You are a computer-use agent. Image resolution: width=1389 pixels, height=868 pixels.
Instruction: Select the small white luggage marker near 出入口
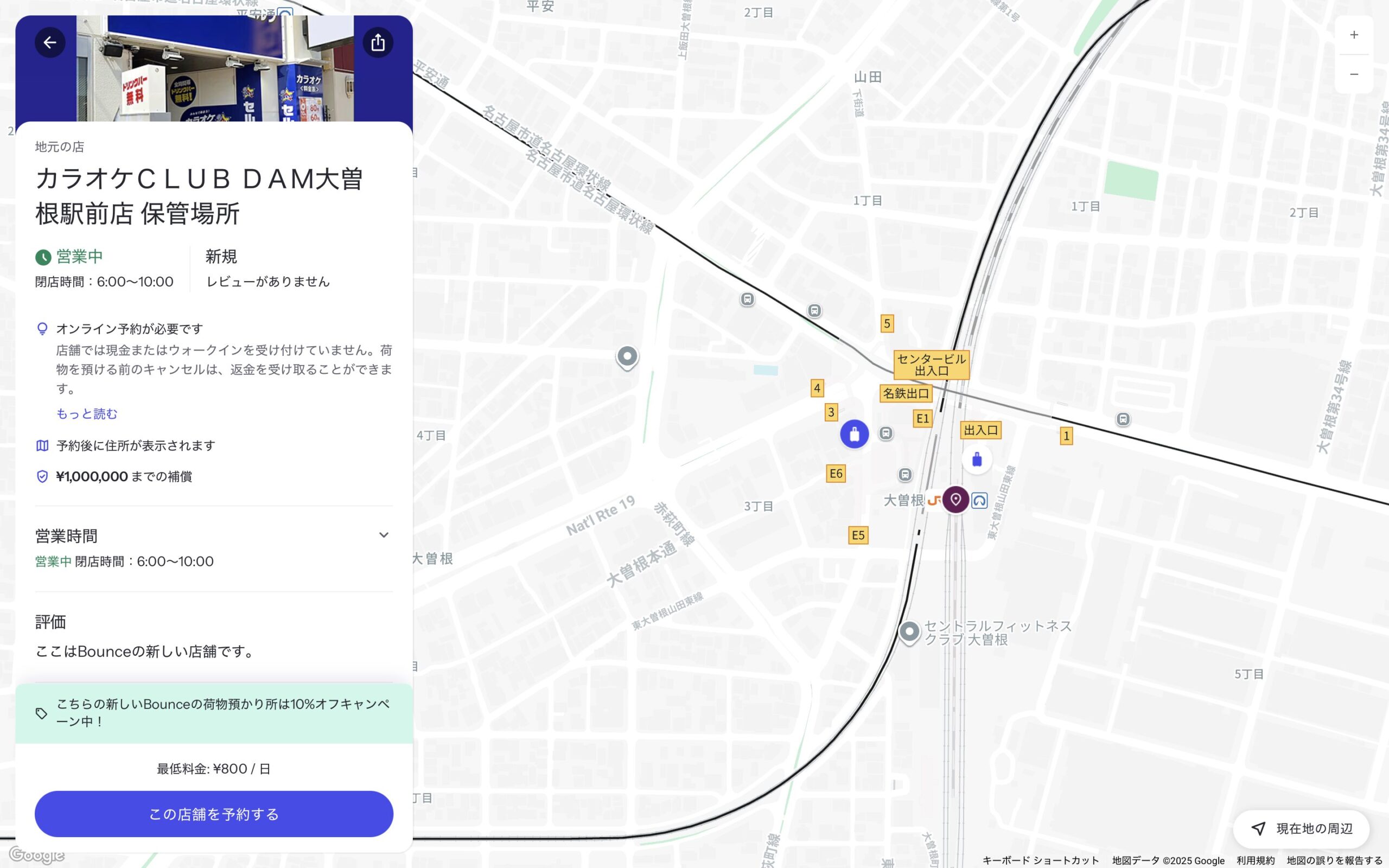pos(977,459)
